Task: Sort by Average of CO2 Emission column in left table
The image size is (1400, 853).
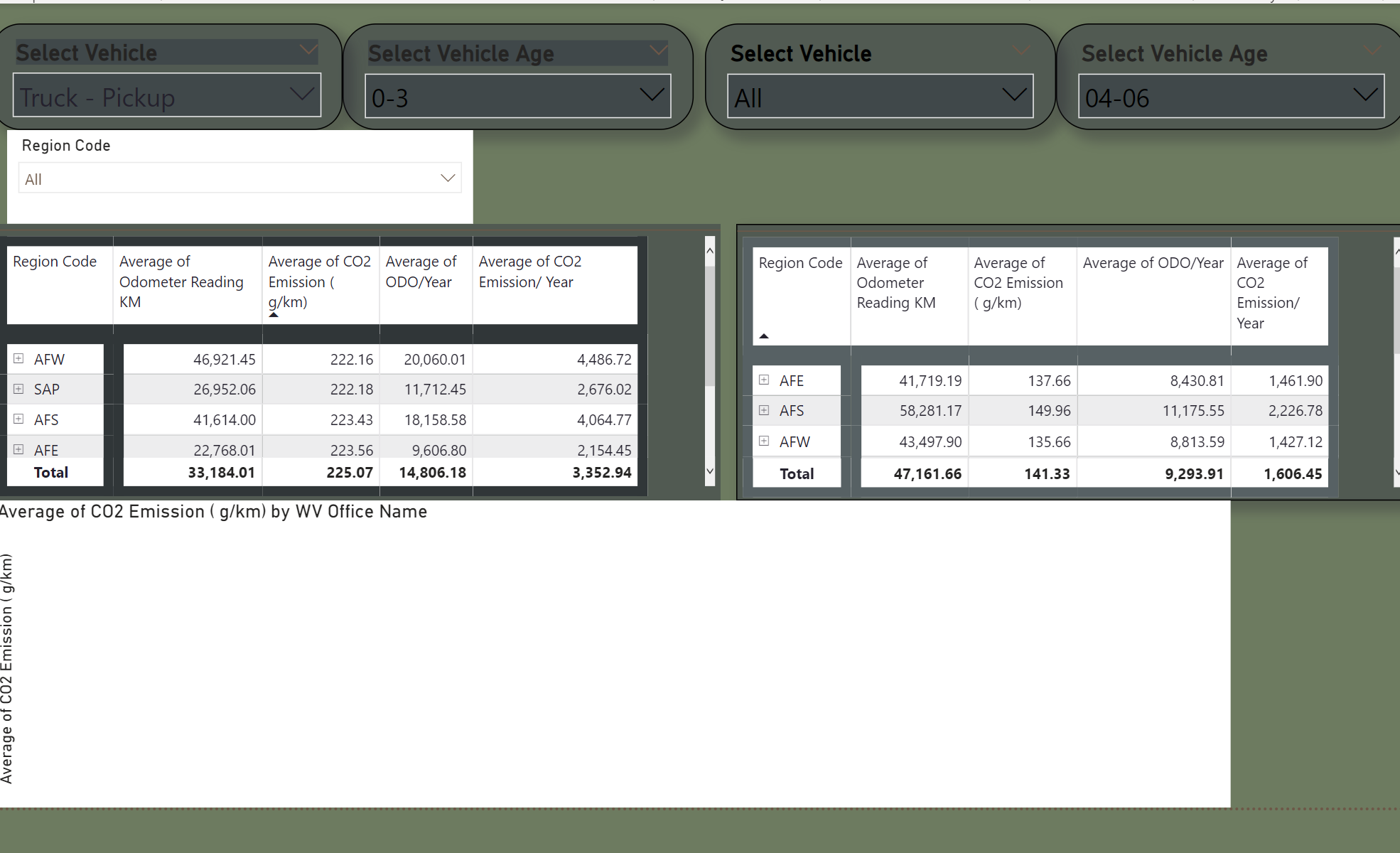Action: tap(320, 281)
